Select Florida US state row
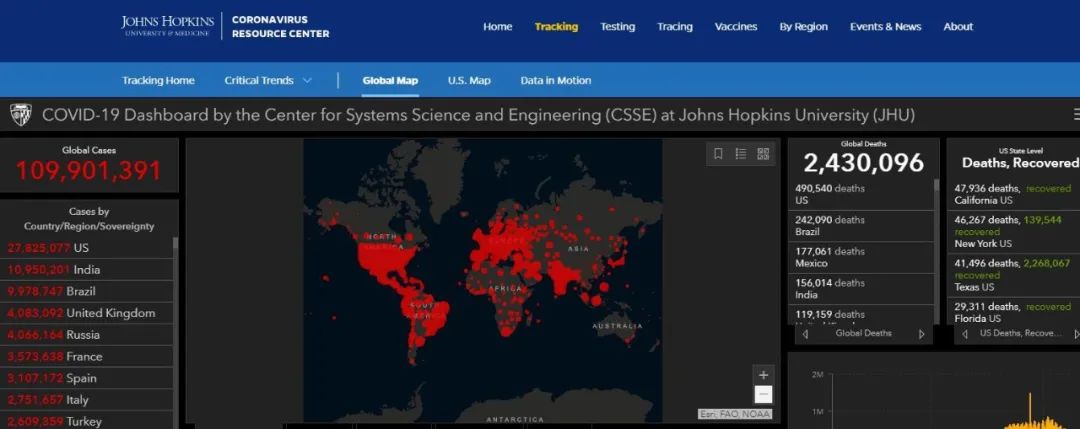Image resolution: width=1080 pixels, height=429 pixels. pos(1013,312)
